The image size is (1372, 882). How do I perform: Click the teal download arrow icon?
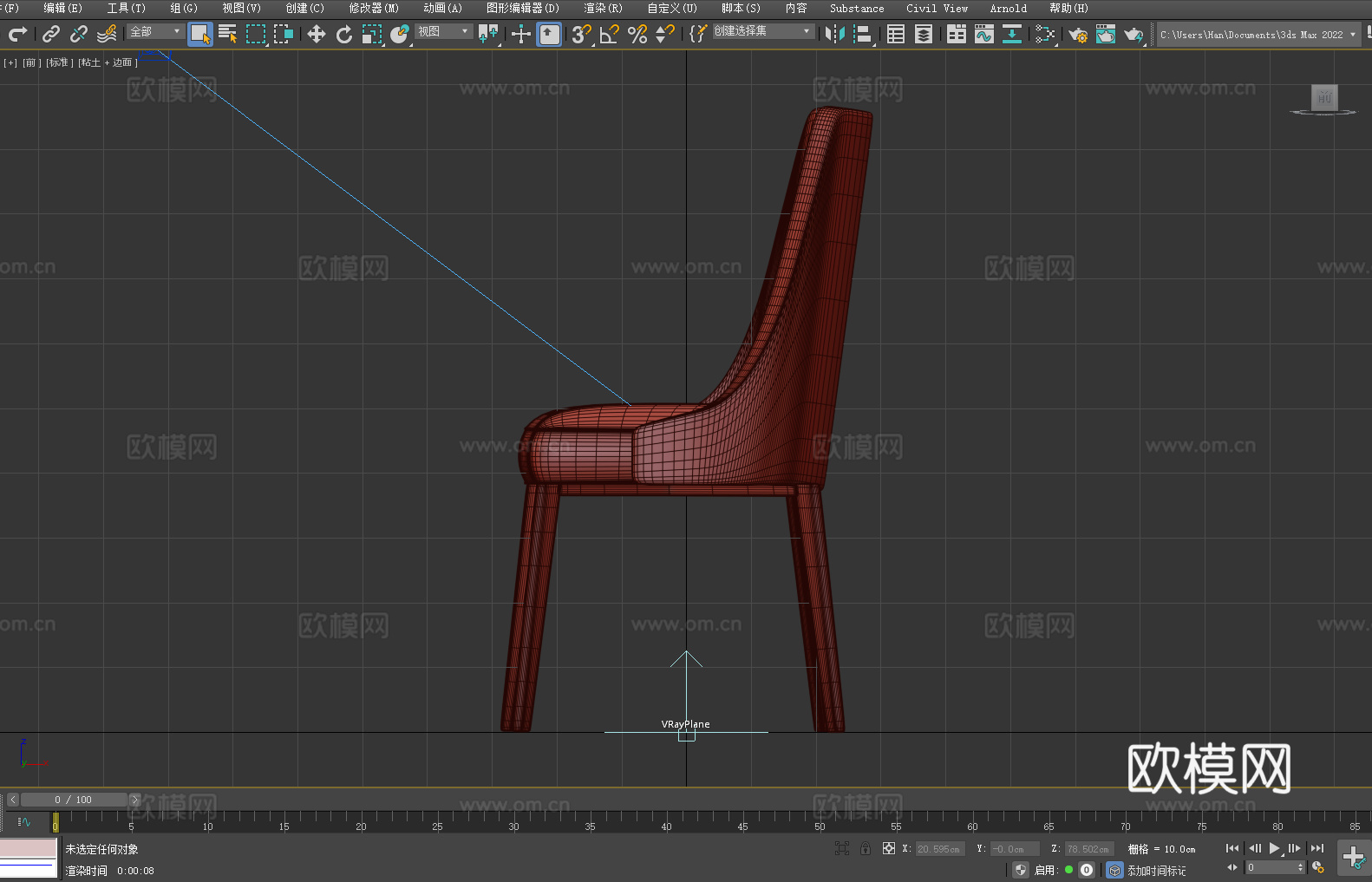1012,34
